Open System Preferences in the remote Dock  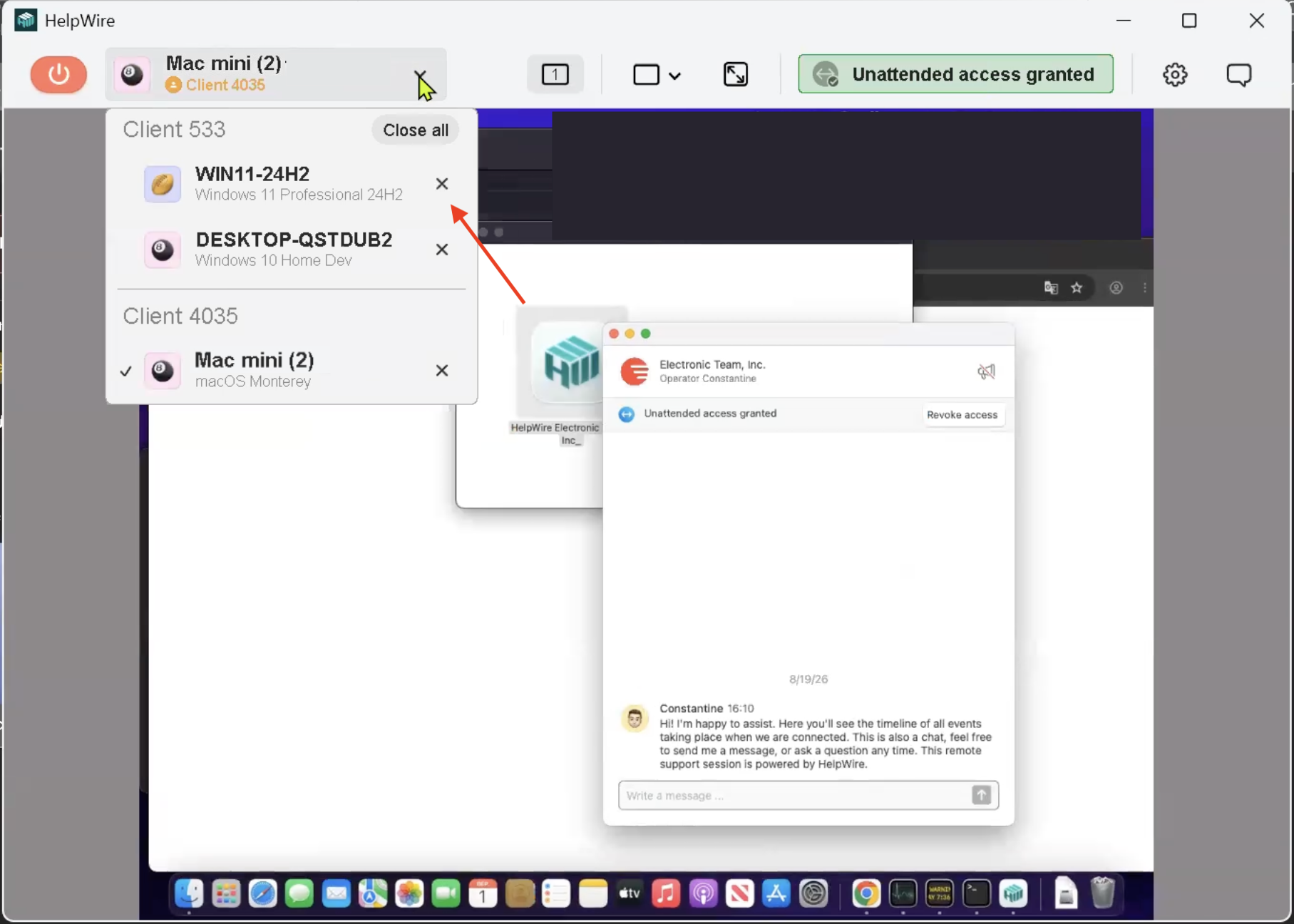(x=813, y=893)
